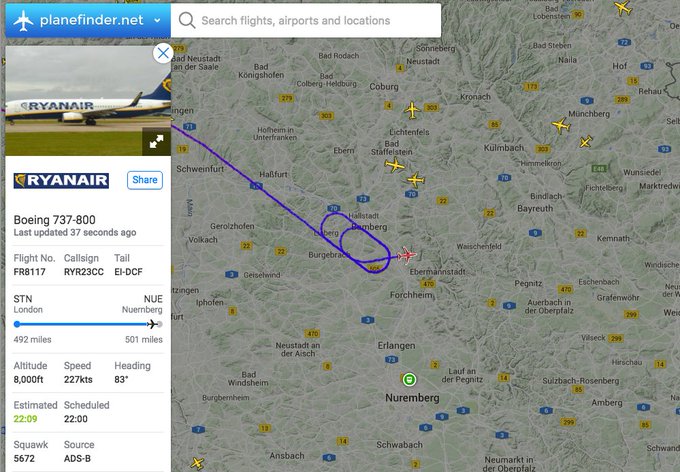Select the yellow plane near Coburg
680x472 pixels.
coord(412,110)
